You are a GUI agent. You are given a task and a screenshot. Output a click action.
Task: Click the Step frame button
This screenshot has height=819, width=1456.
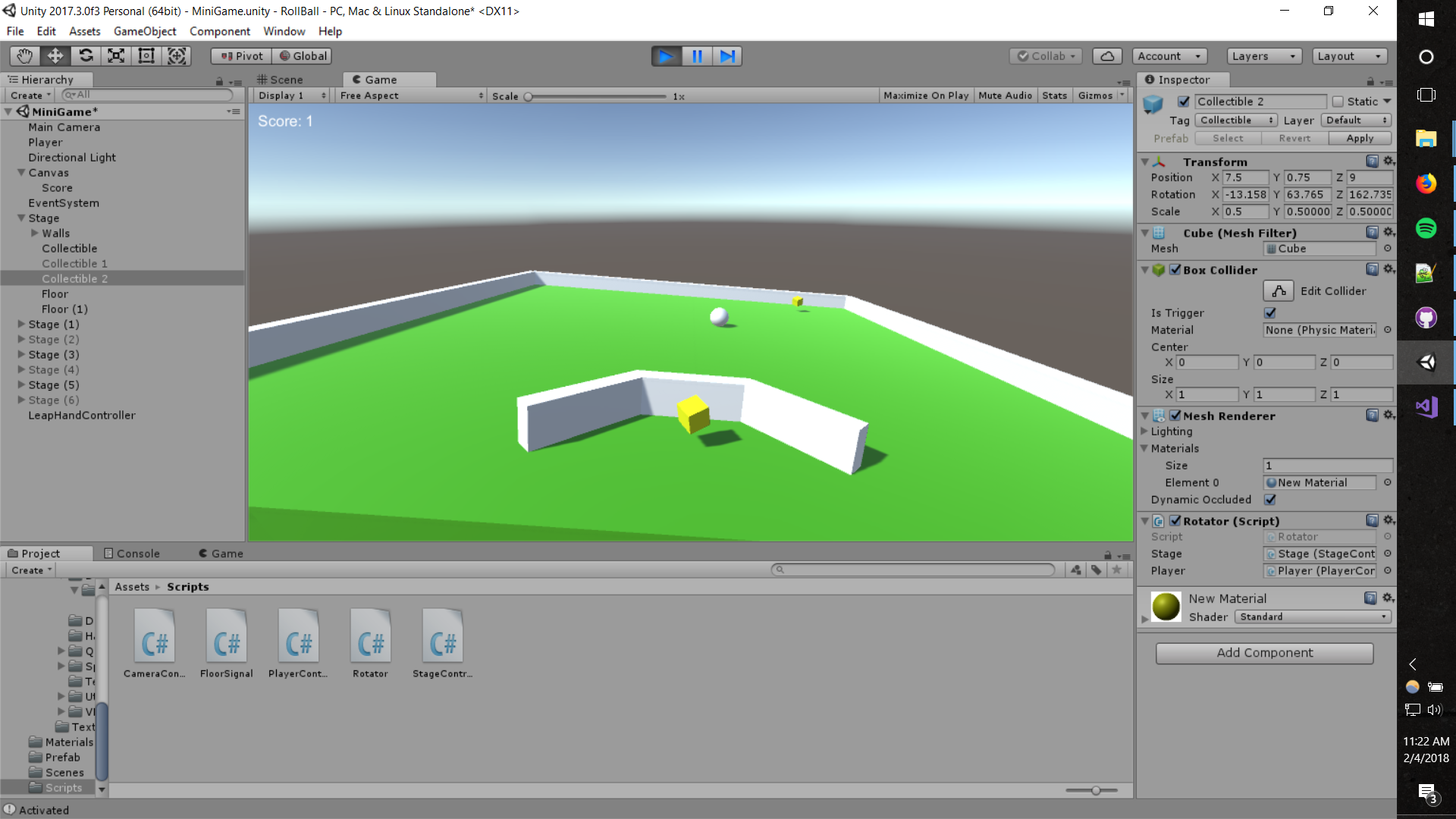727,56
